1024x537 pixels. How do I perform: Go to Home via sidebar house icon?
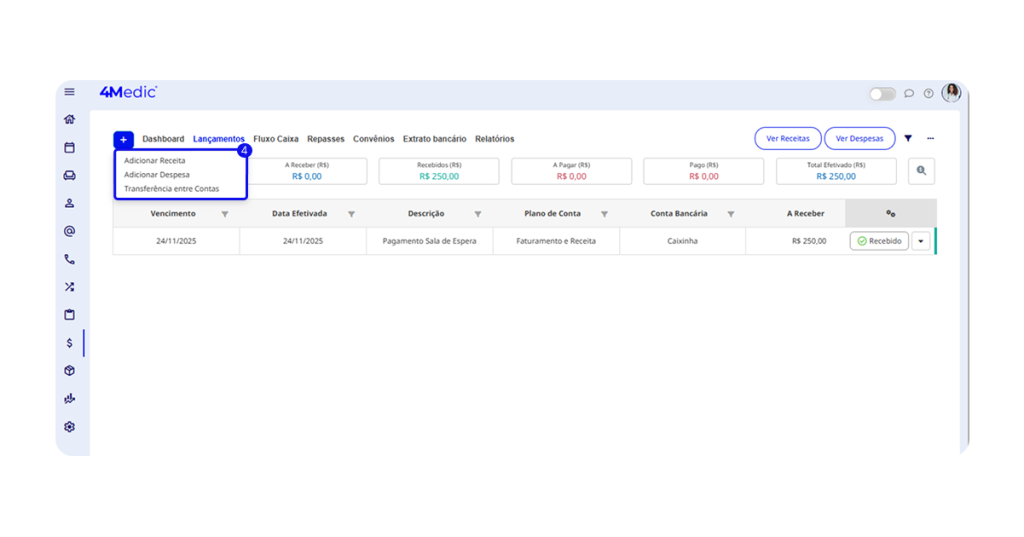[x=69, y=119]
